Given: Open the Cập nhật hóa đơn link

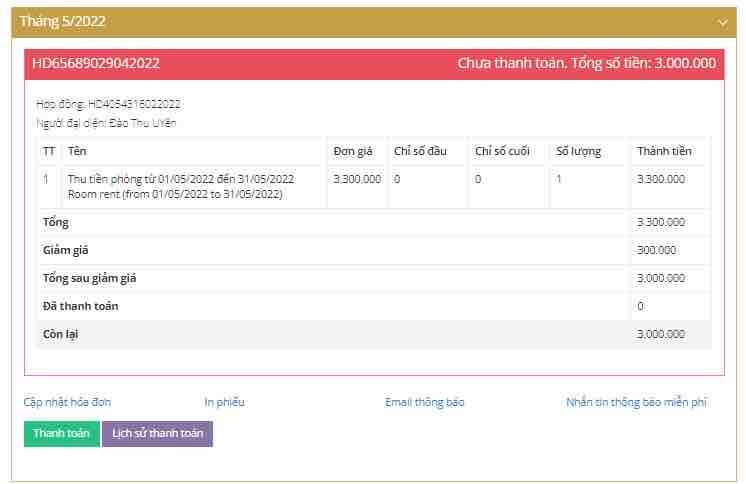Looking at the screenshot, I should pyautogui.click(x=67, y=402).
